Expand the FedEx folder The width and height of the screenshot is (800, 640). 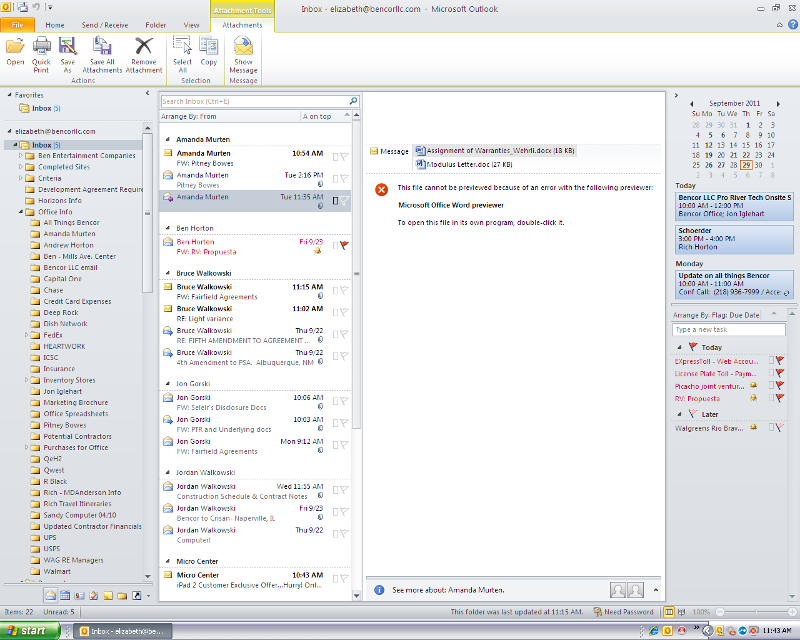point(27,335)
